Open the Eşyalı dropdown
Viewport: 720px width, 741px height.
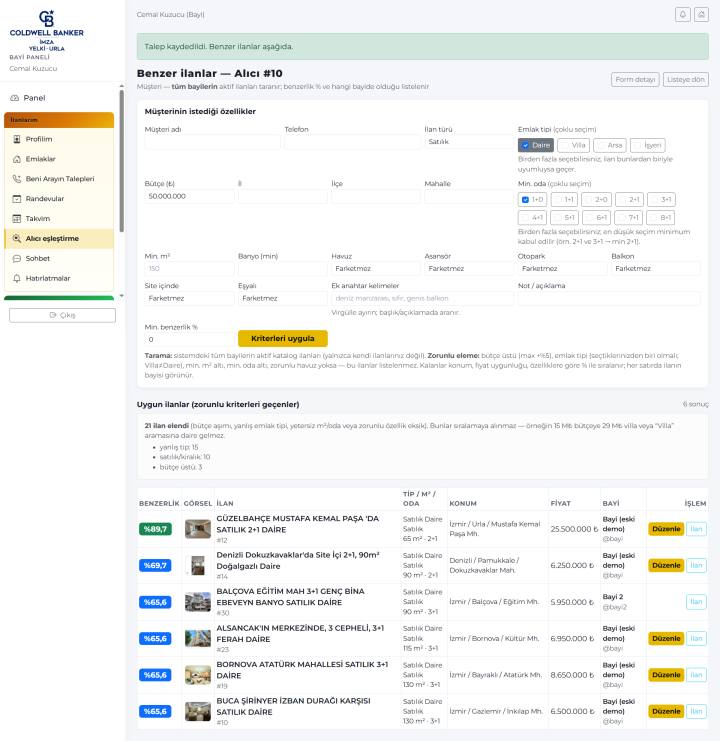pyautogui.click(x=283, y=298)
